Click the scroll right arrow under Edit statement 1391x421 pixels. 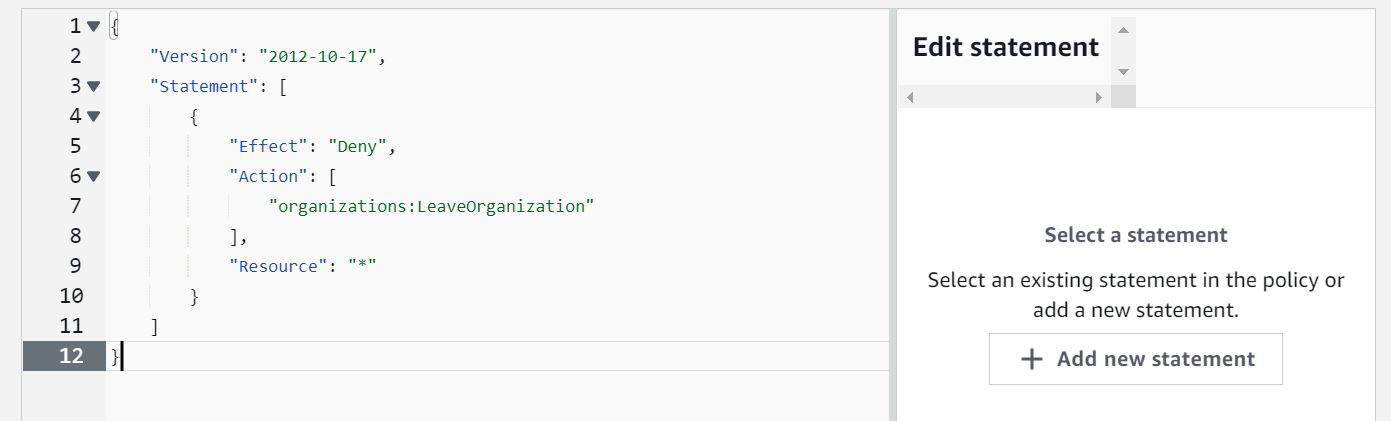coord(1098,97)
